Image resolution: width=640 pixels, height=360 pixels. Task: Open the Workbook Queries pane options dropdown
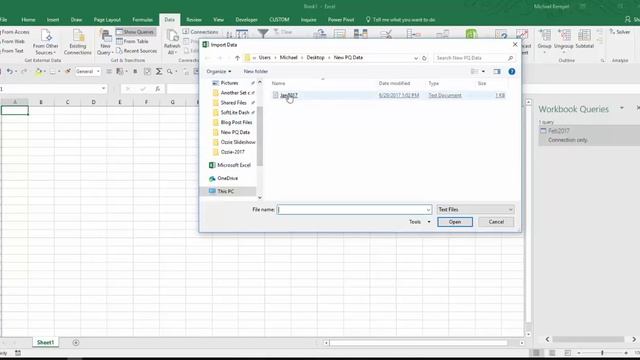(622, 108)
